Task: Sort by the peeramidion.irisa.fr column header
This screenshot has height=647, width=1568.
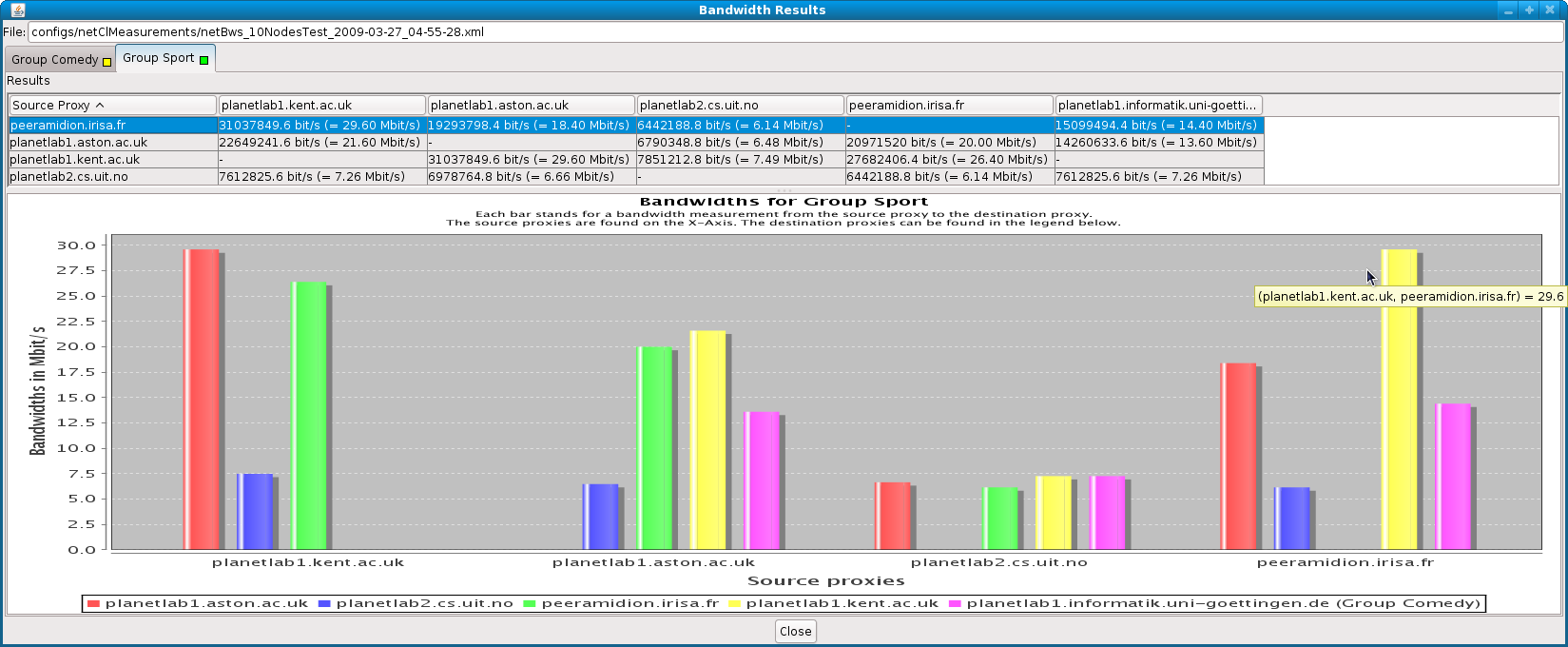Action: pos(949,106)
